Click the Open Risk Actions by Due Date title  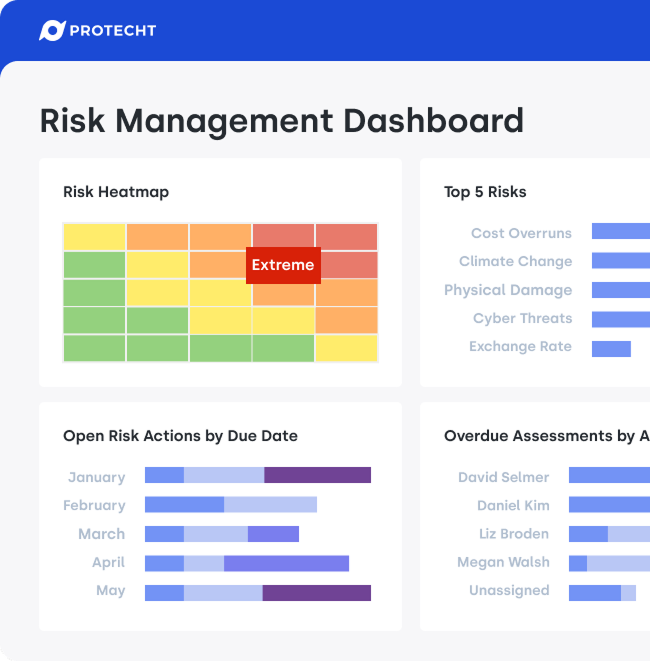pos(180,436)
